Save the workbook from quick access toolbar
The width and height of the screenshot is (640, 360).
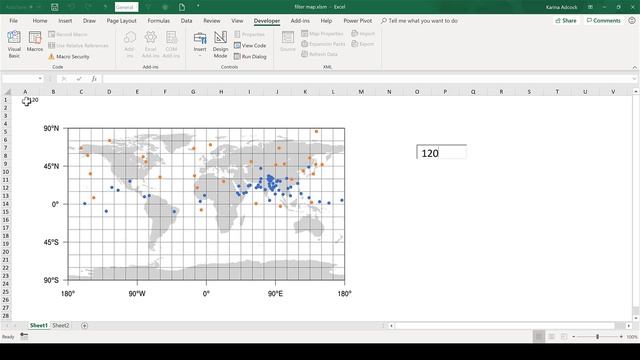(x=55, y=7)
